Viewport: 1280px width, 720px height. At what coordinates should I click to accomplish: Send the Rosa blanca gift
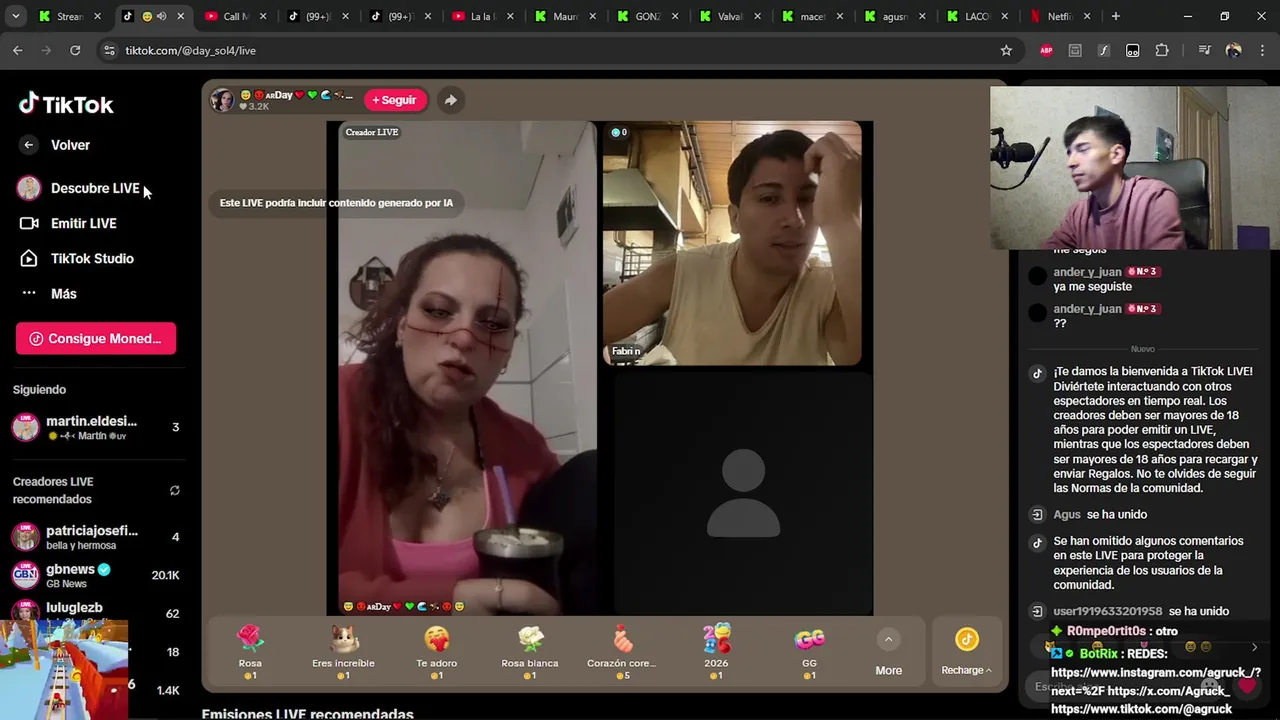pyautogui.click(x=530, y=653)
